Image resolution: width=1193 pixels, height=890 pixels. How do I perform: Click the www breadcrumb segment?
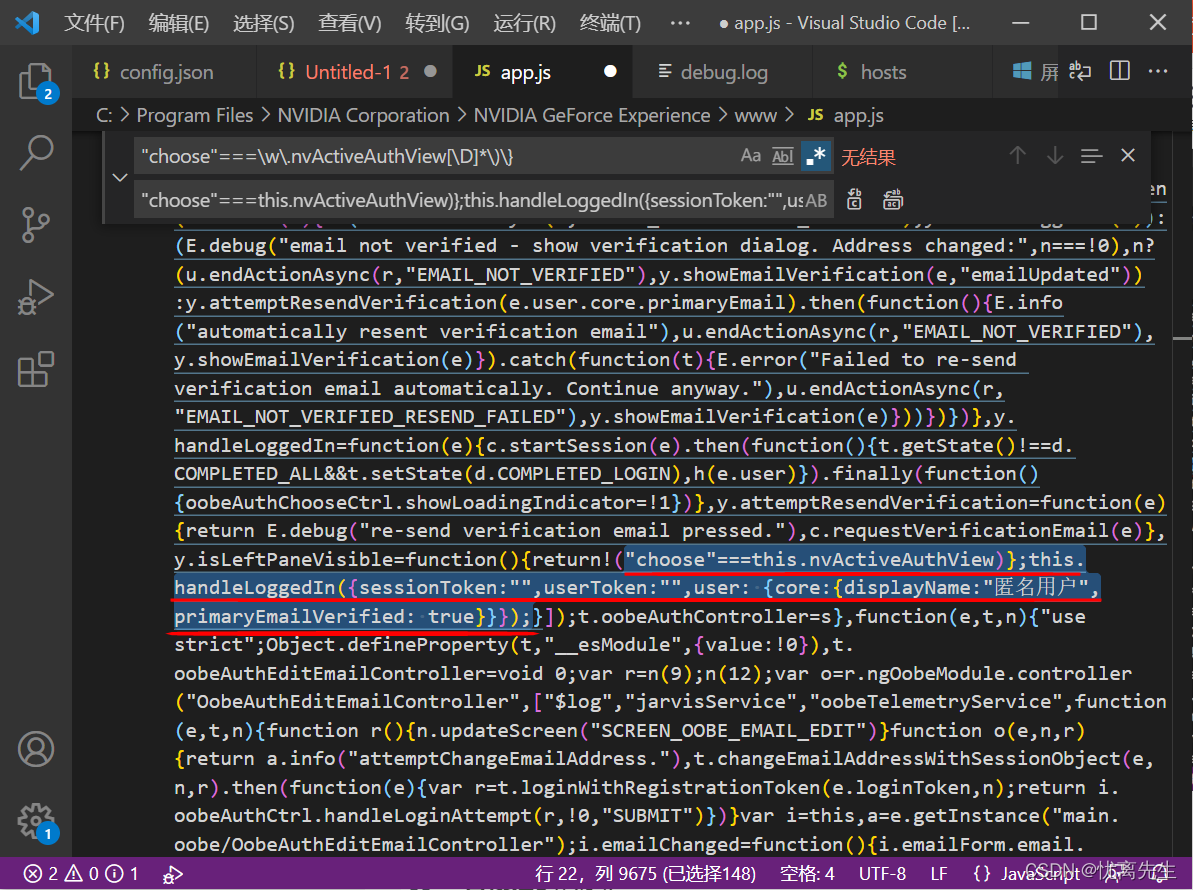[x=756, y=116]
